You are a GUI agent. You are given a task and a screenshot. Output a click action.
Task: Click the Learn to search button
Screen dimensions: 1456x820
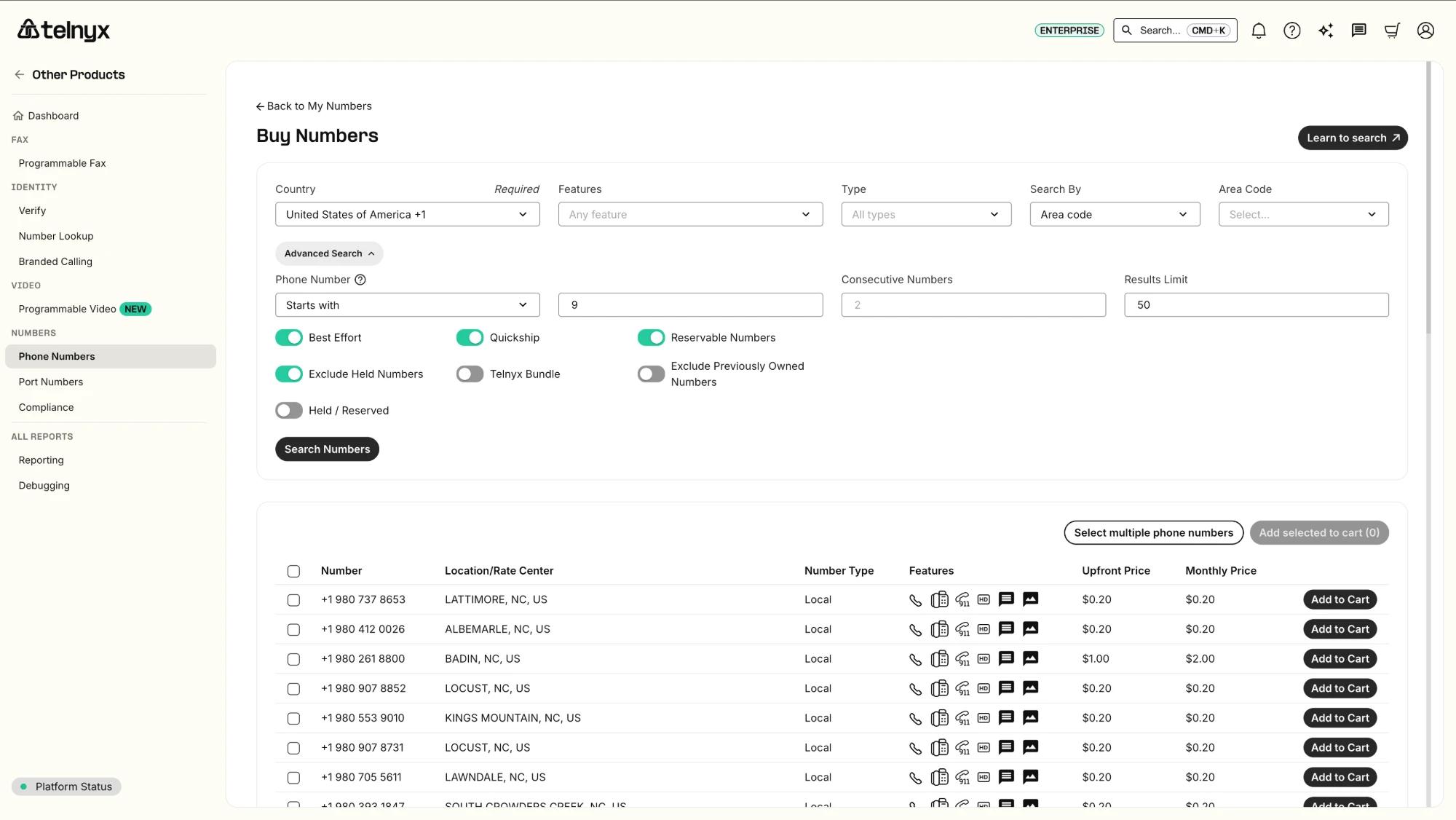pyautogui.click(x=1353, y=138)
